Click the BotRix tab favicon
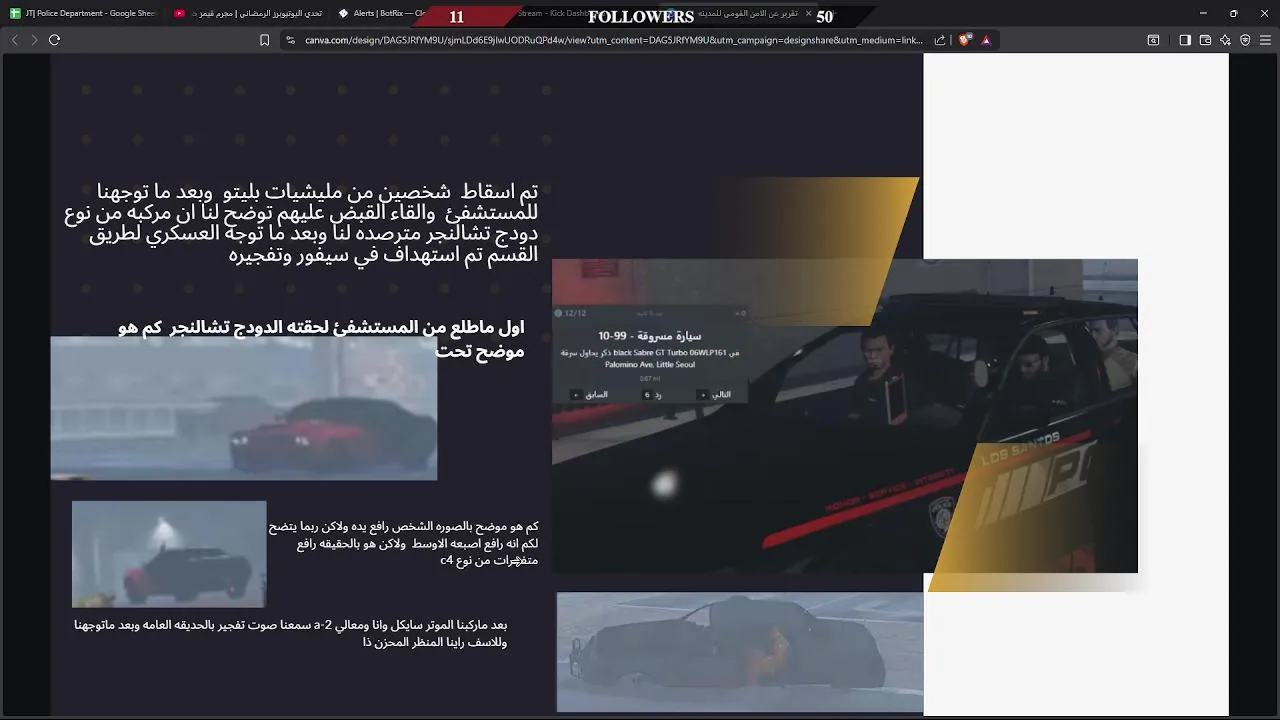Screen dimensions: 1280x720 [343, 13]
